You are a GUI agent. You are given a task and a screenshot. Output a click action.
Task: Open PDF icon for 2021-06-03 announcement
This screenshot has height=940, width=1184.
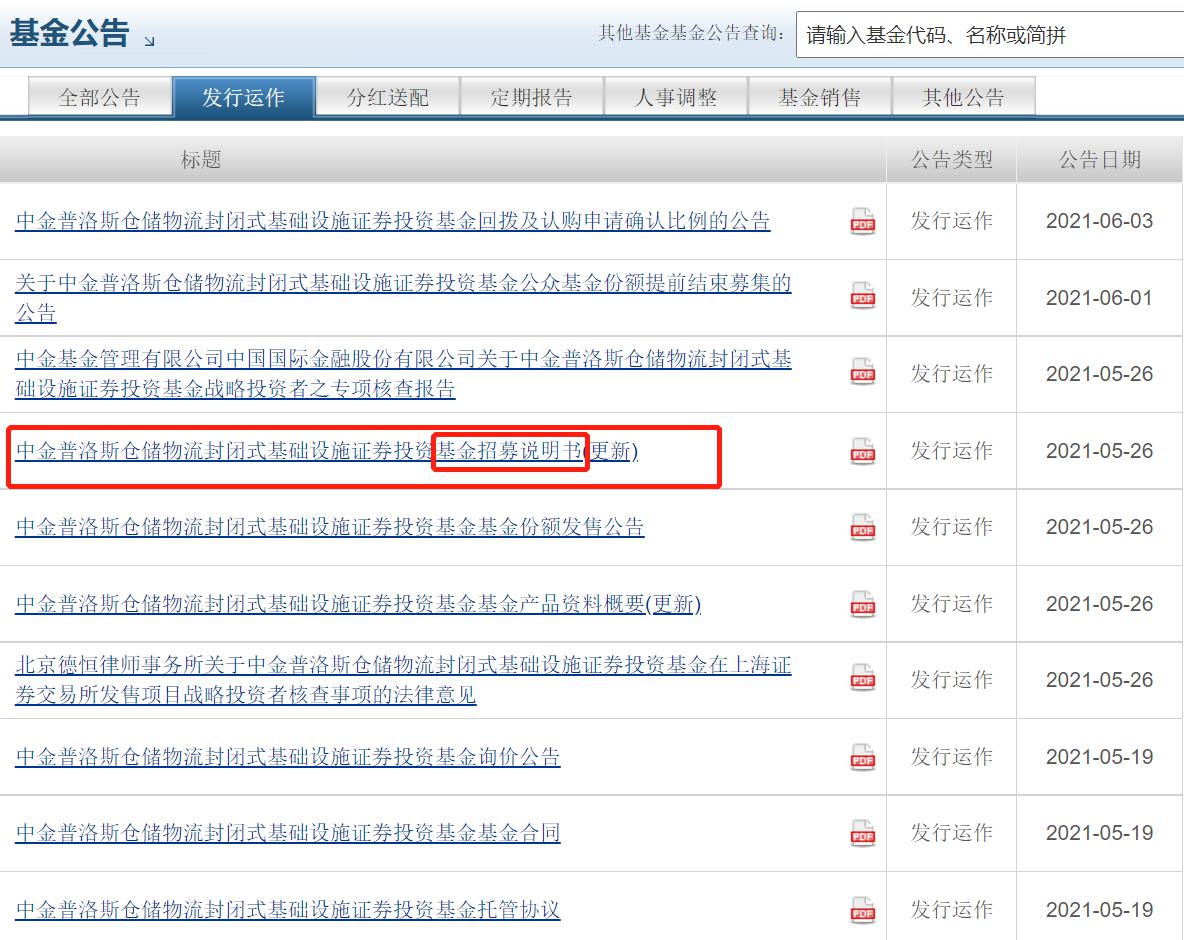coord(862,221)
